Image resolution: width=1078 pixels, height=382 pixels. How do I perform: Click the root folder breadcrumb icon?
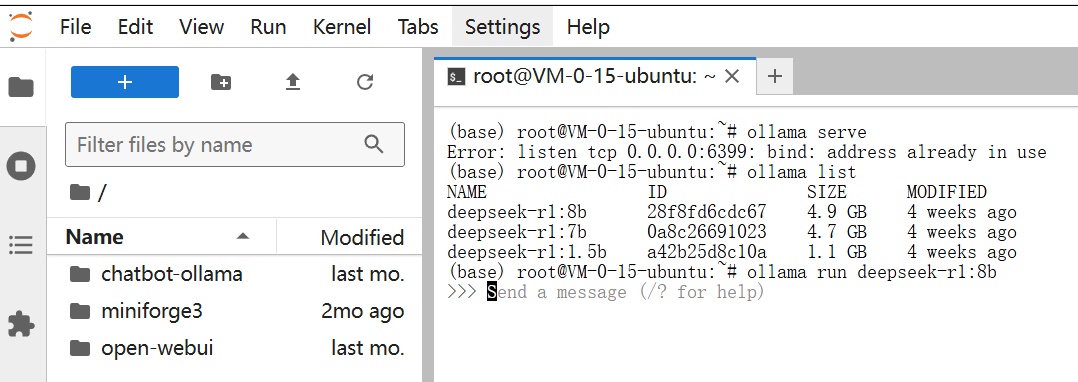(x=80, y=193)
